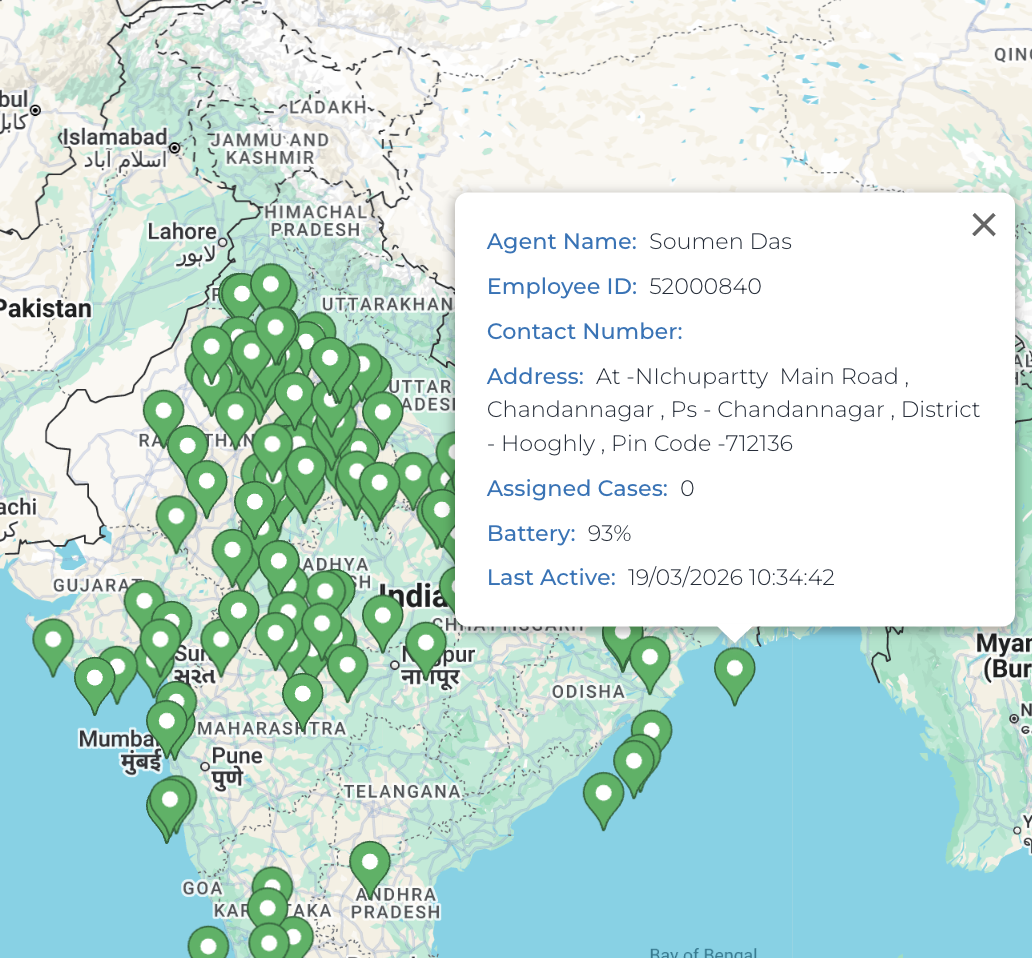The height and width of the screenshot is (958, 1032).
Task: Click the topmost marker near Himachal Pradesh
Action: [x=272, y=285]
